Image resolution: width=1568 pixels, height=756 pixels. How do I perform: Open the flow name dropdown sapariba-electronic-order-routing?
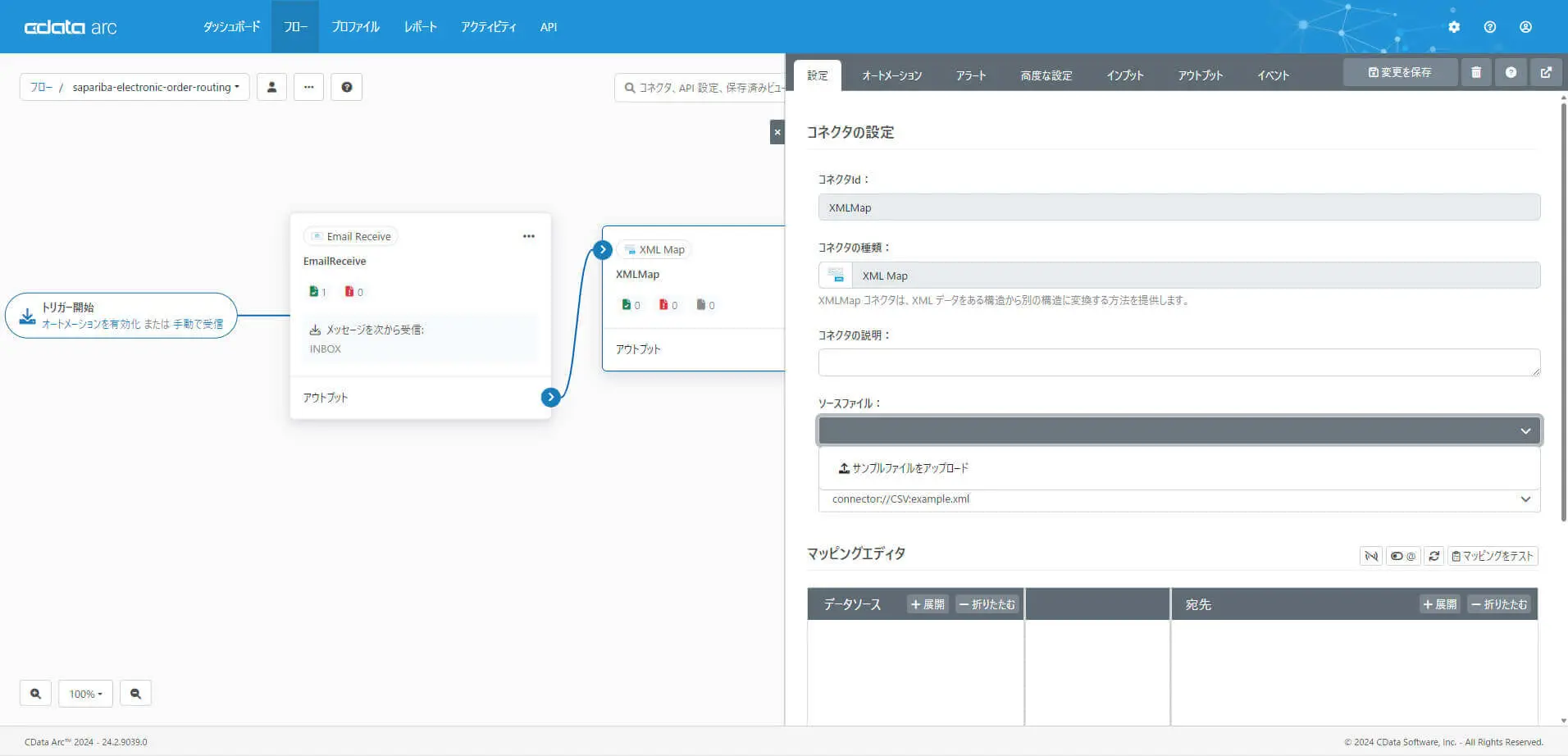click(156, 87)
